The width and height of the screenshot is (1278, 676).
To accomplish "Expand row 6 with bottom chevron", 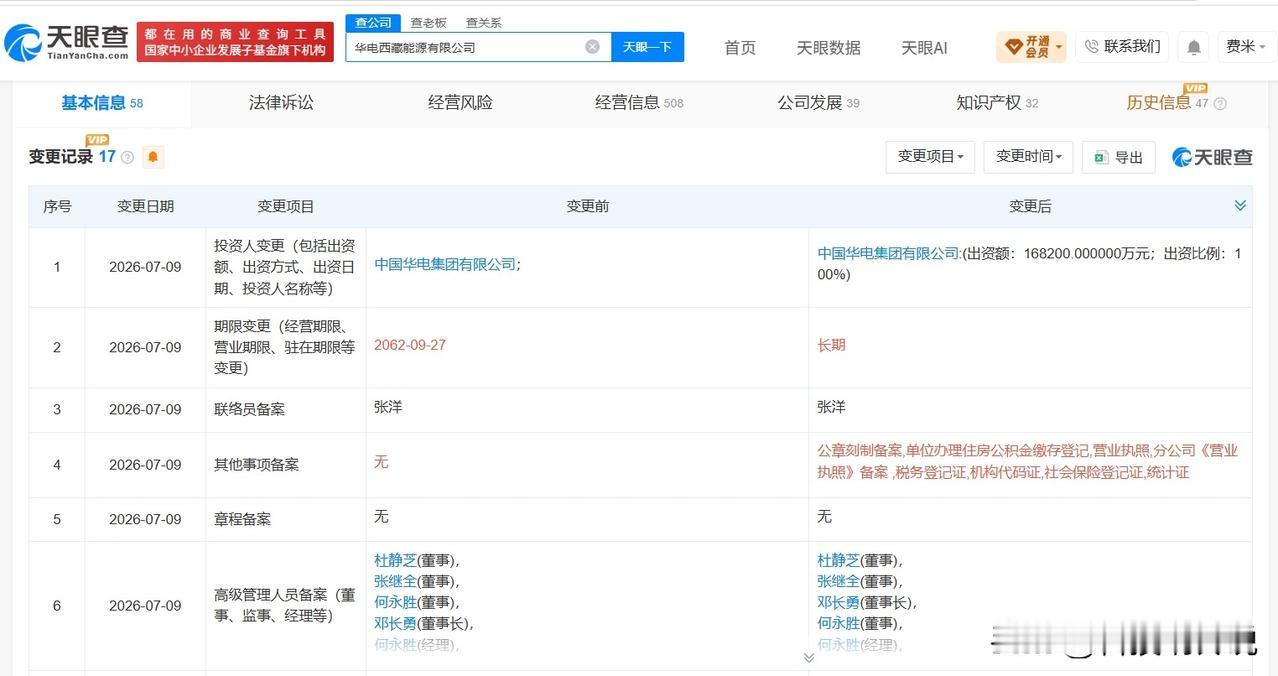I will pyautogui.click(x=808, y=657).
